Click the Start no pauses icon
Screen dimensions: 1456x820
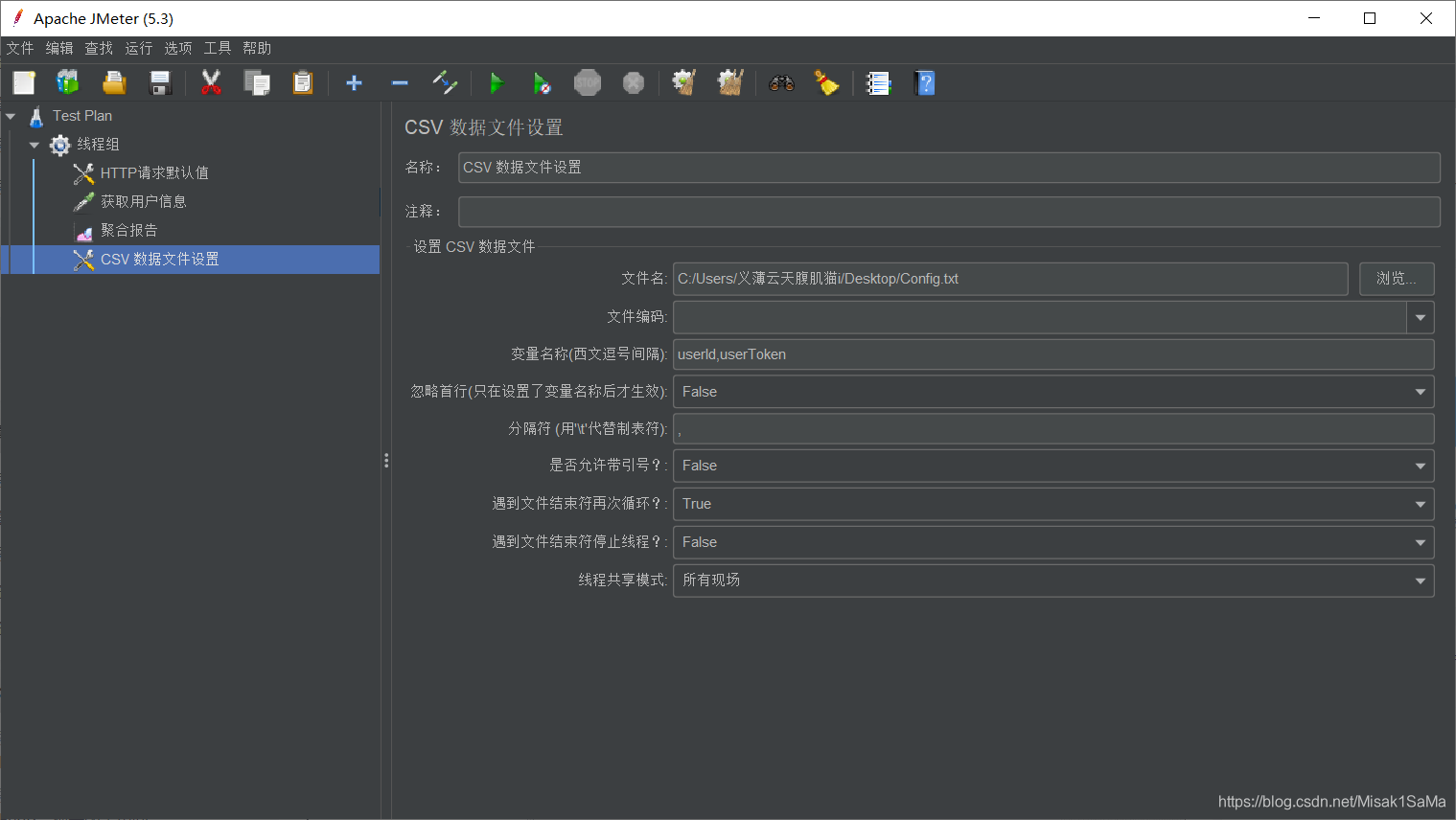coord(542,82)
